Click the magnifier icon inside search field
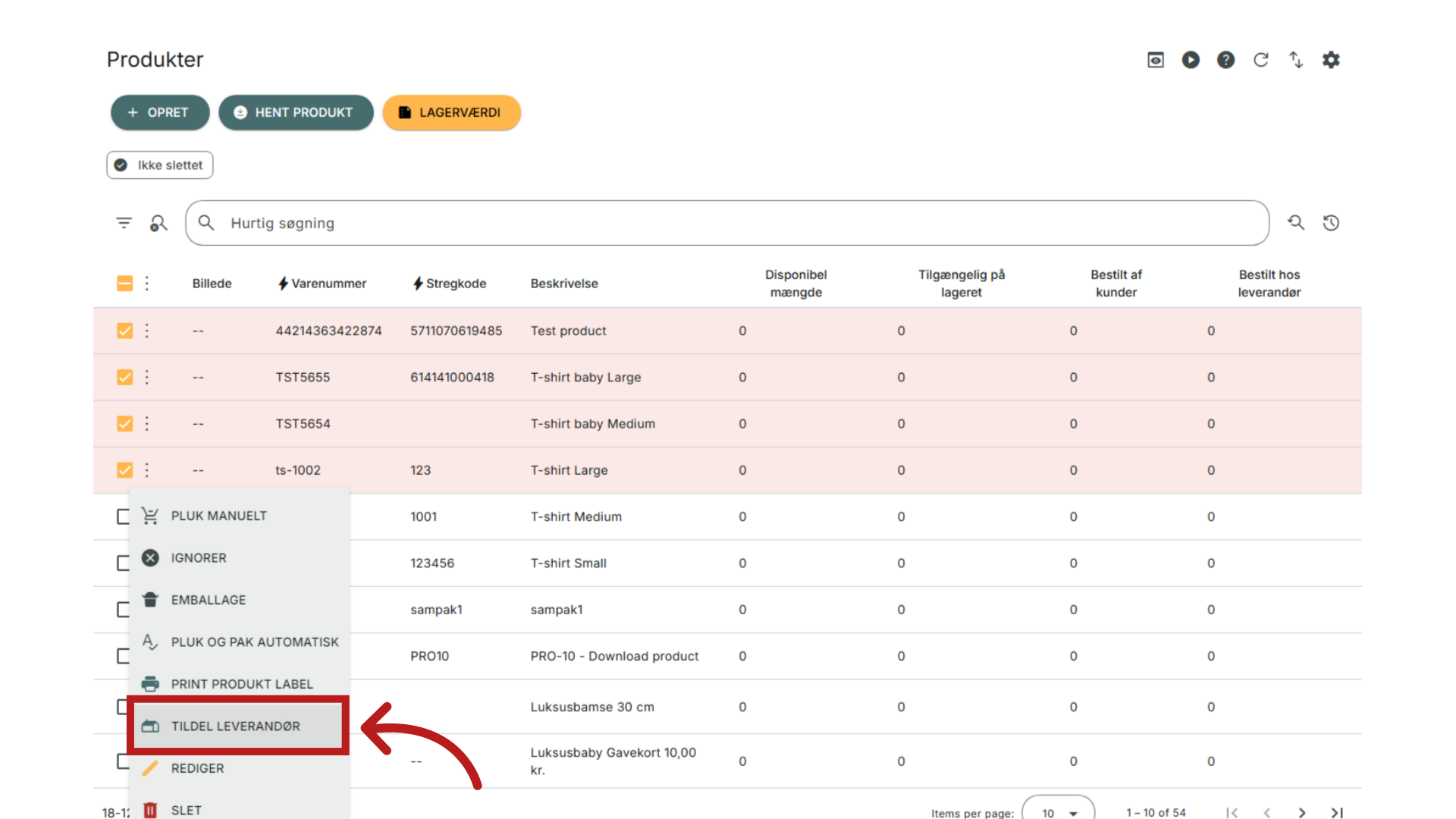This screenshot has width=1456, height=819. point(206,223)
